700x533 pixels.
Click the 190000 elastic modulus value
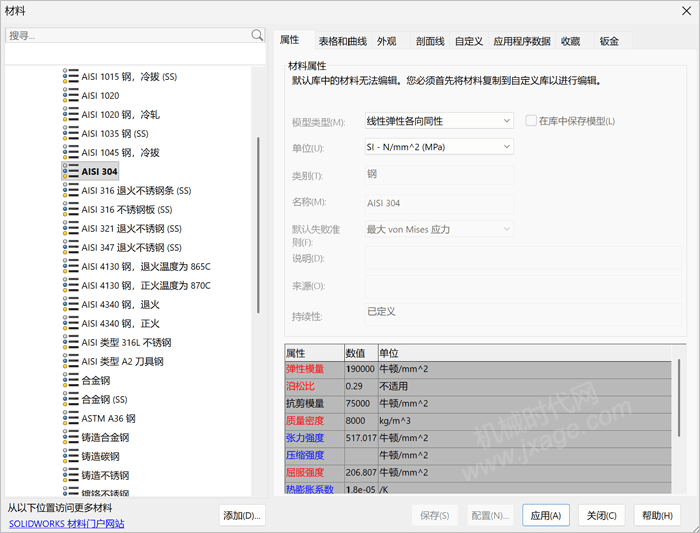[x=360, y=369]
